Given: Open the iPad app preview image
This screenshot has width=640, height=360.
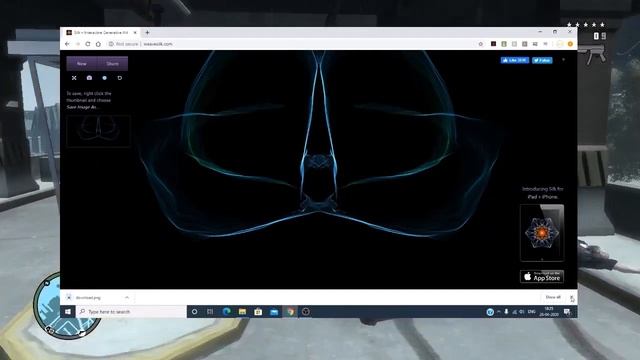Looking at the screenshot, I should (x=542, y=233).
